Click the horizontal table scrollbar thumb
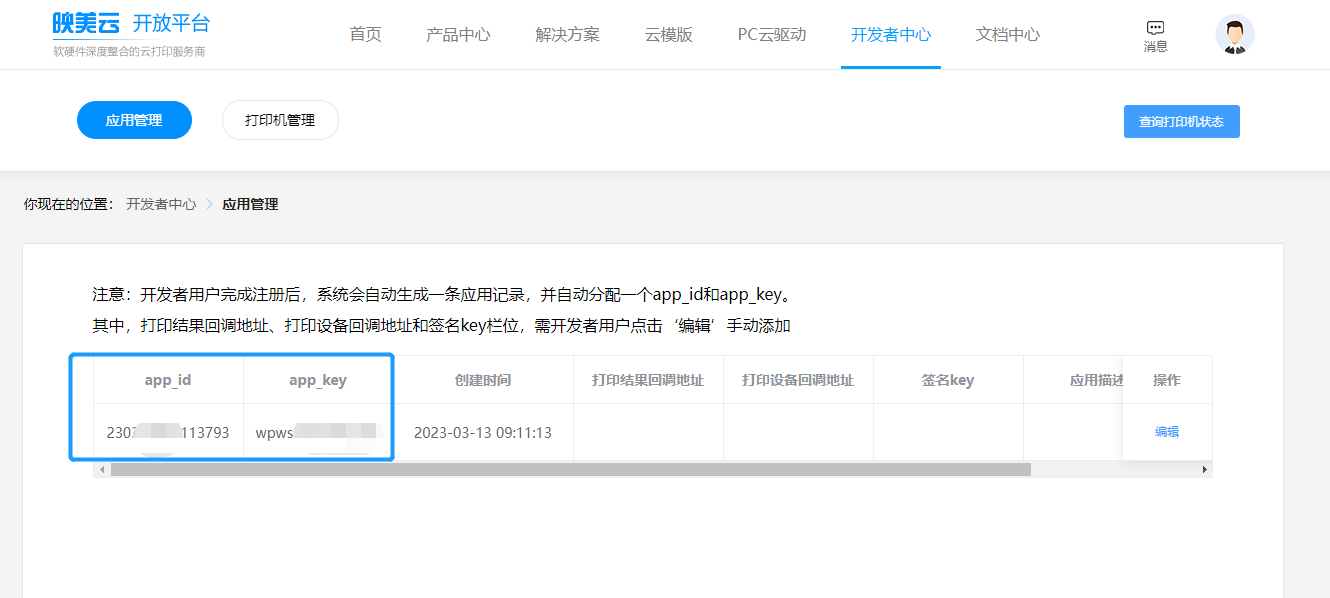This screenshot has width=1330, height=598. (x=570, y=469)
